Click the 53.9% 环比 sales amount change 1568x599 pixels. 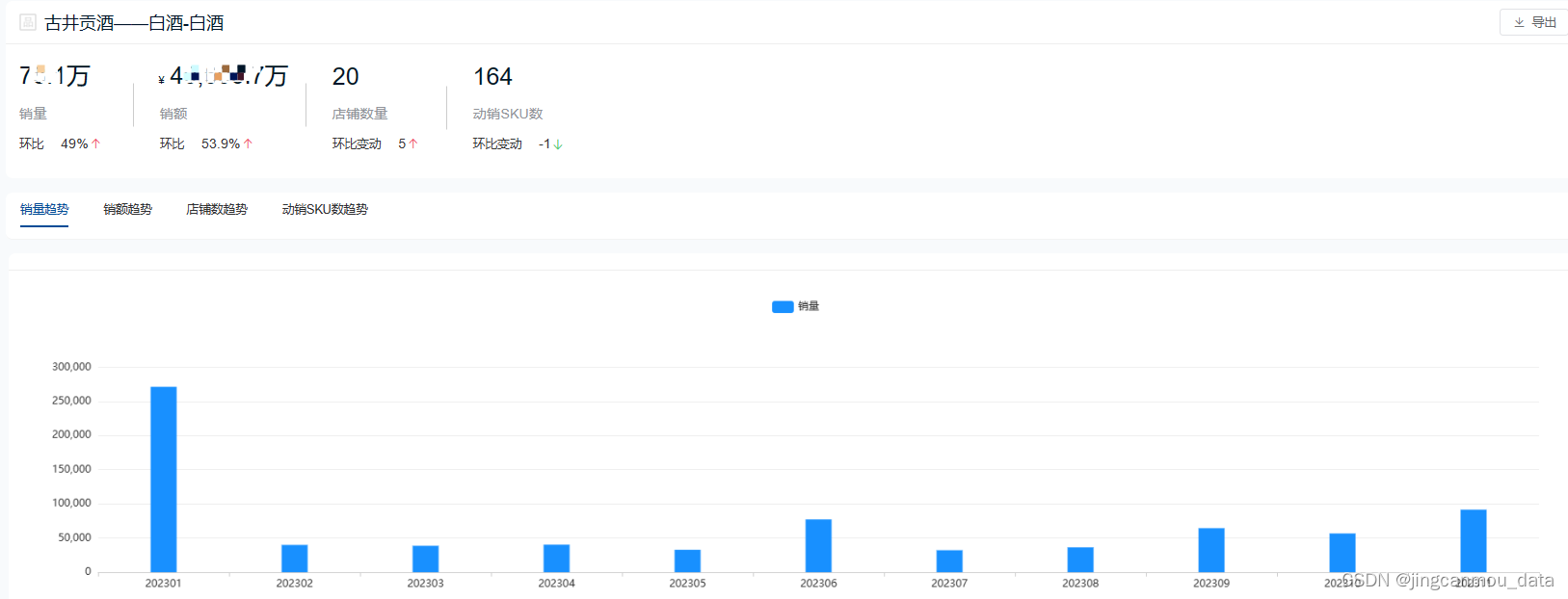pyautogui.click(x=221, y=143)
